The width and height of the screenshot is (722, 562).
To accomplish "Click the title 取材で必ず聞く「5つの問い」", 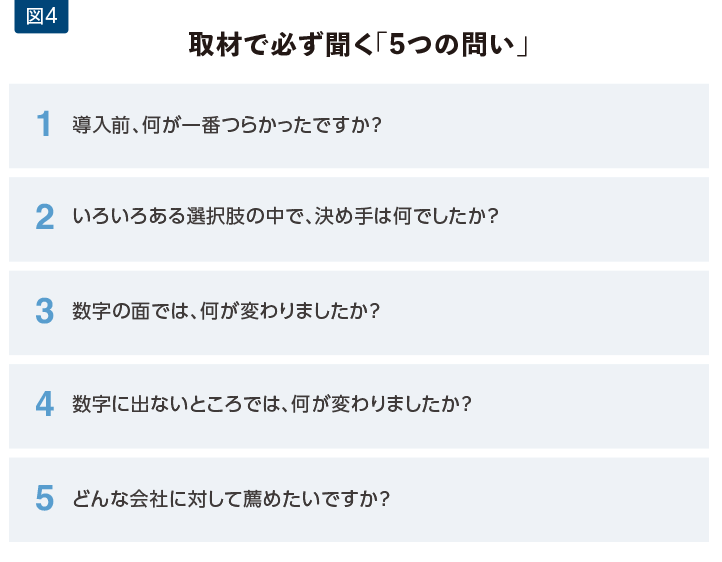I will (359, 45).
